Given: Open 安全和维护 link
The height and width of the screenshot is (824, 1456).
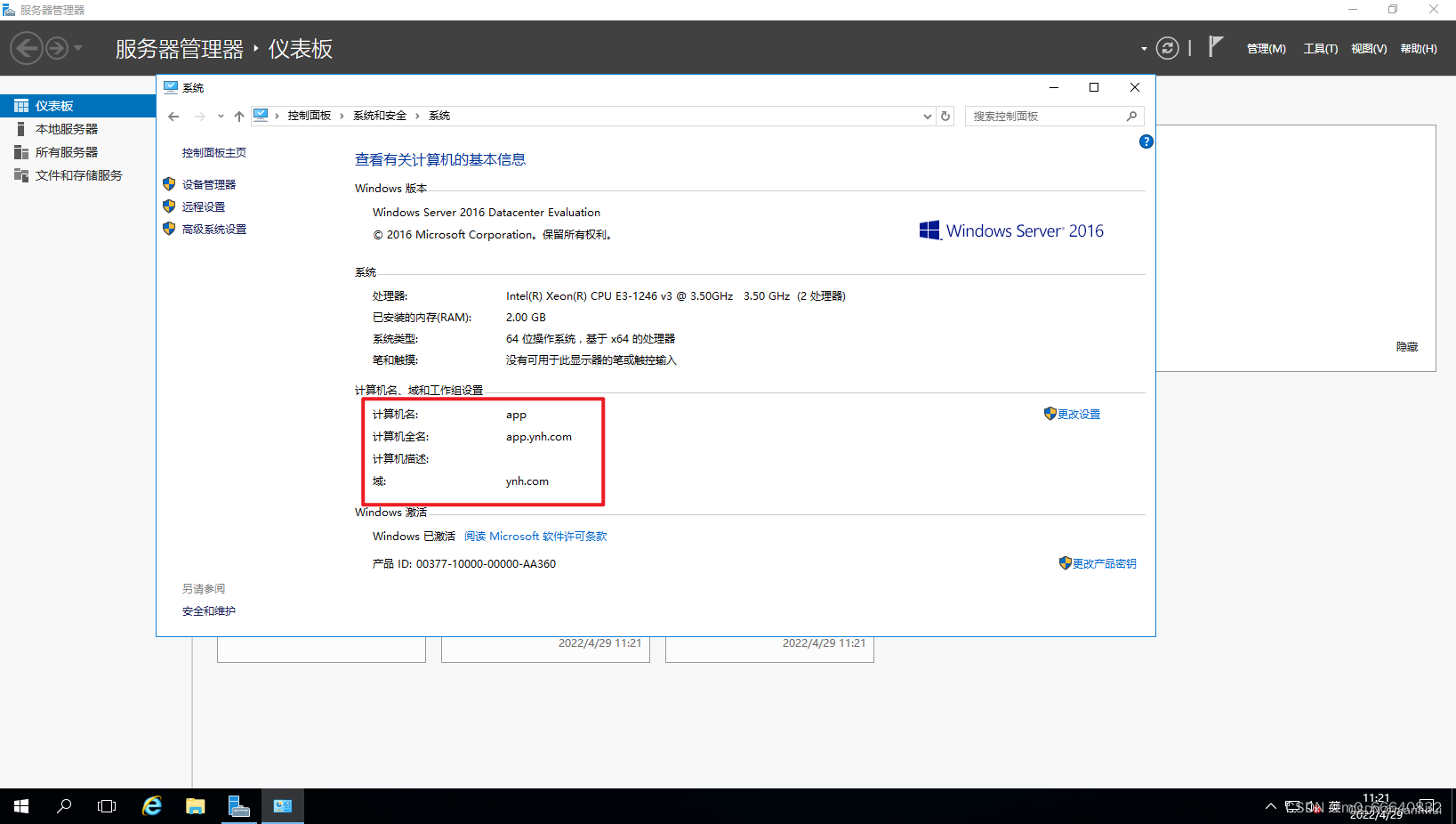Looking at the screenshot, I should point(209,611).
